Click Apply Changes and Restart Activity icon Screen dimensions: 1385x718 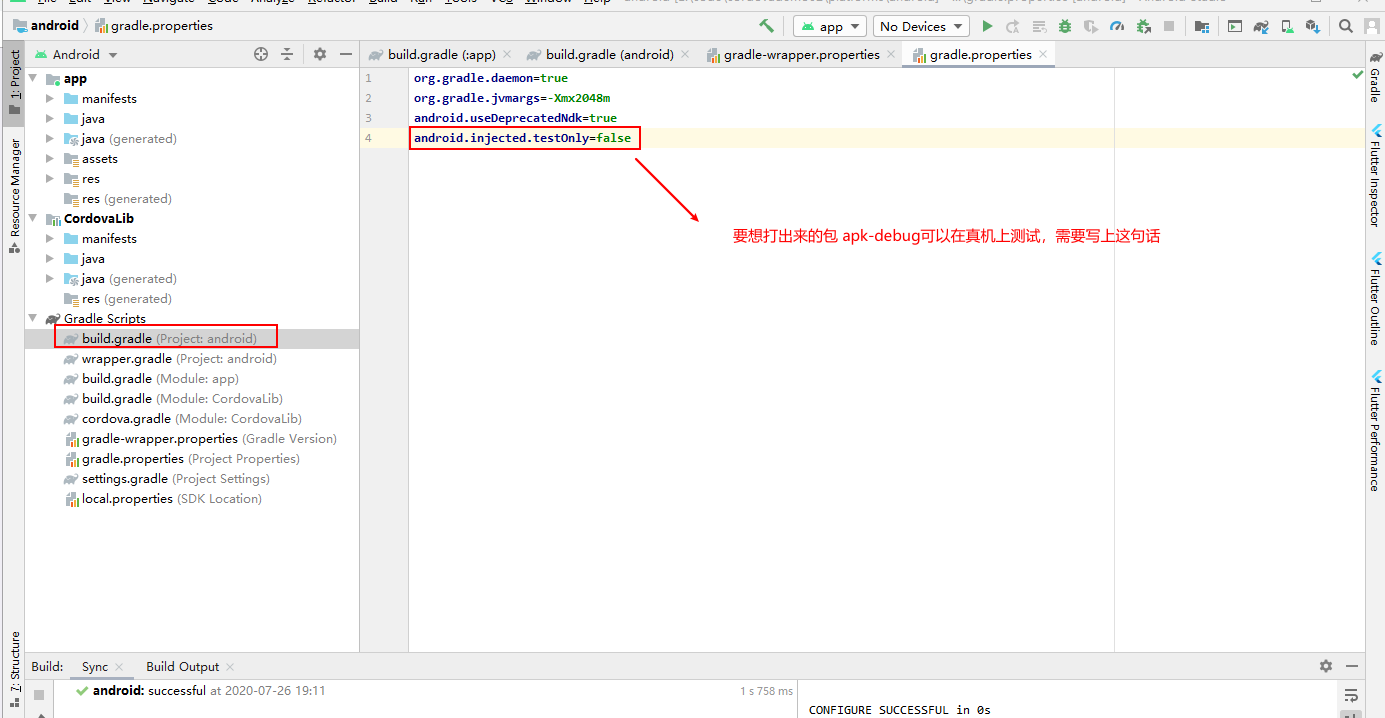coord(1013,26)
